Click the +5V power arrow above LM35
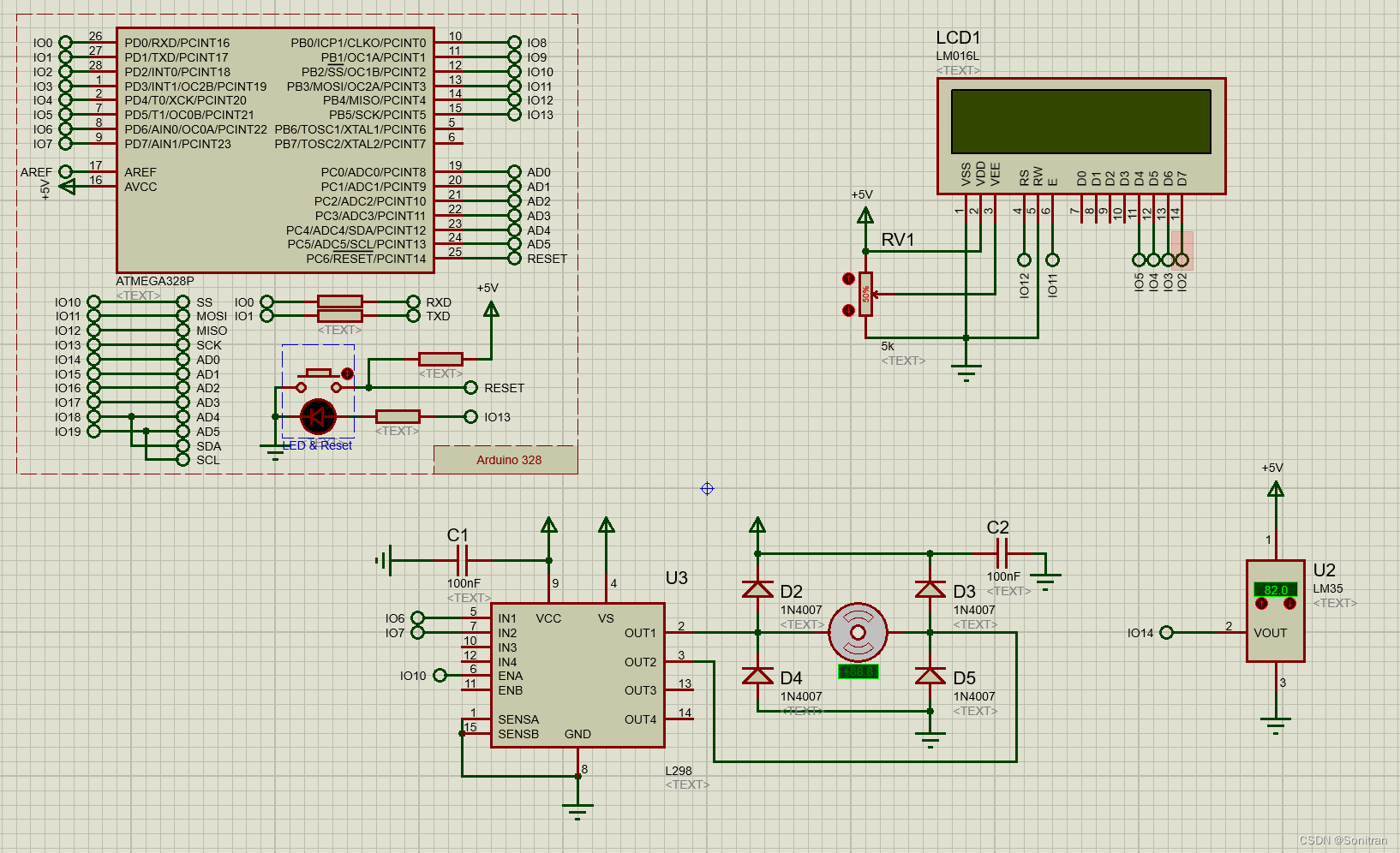The height and width of the screenshot is (853, 1400). [x=1276, y=489]
